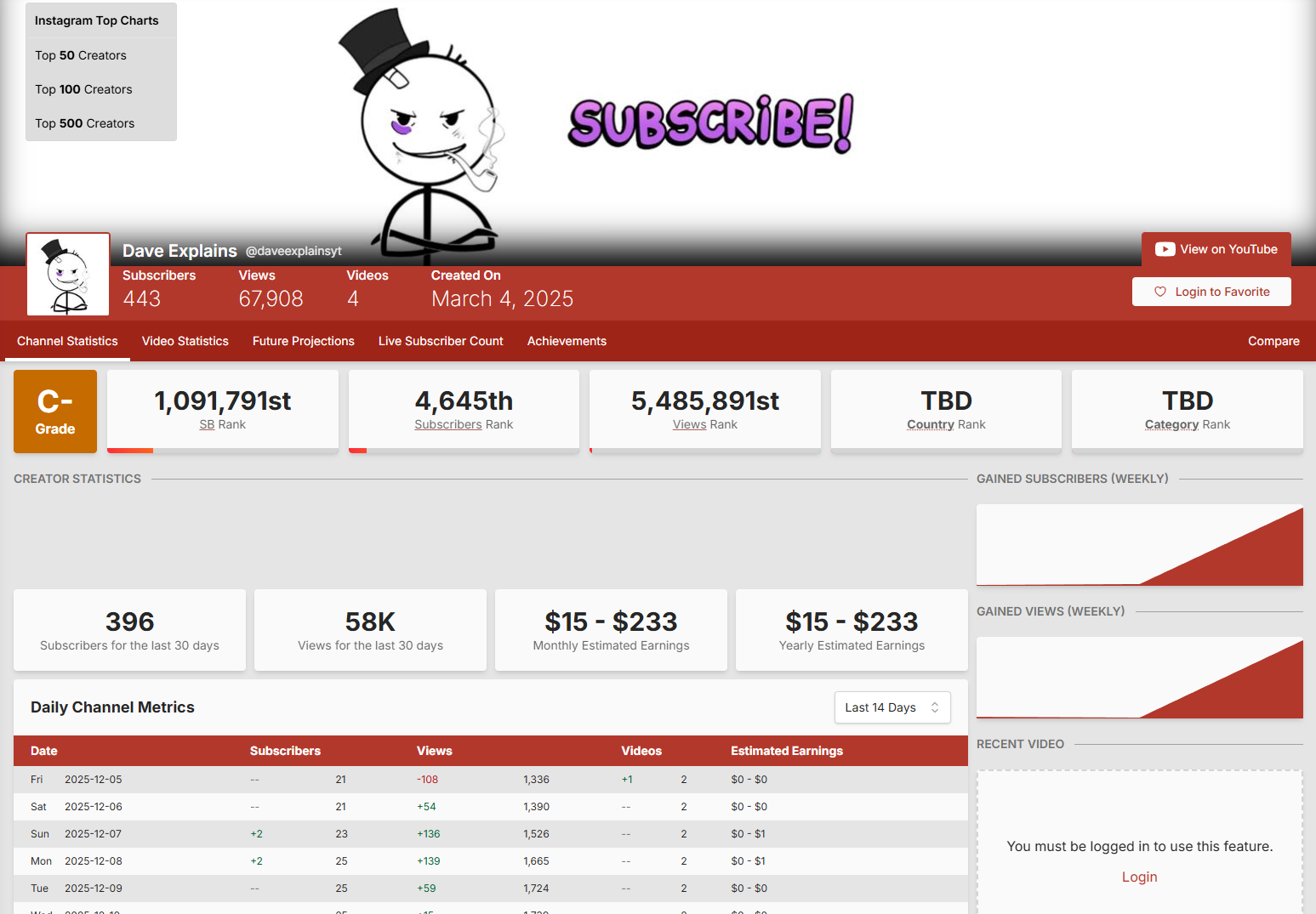
Task: Open the Achievements tab
Action: pyautogui.click(x=567, y=341)
